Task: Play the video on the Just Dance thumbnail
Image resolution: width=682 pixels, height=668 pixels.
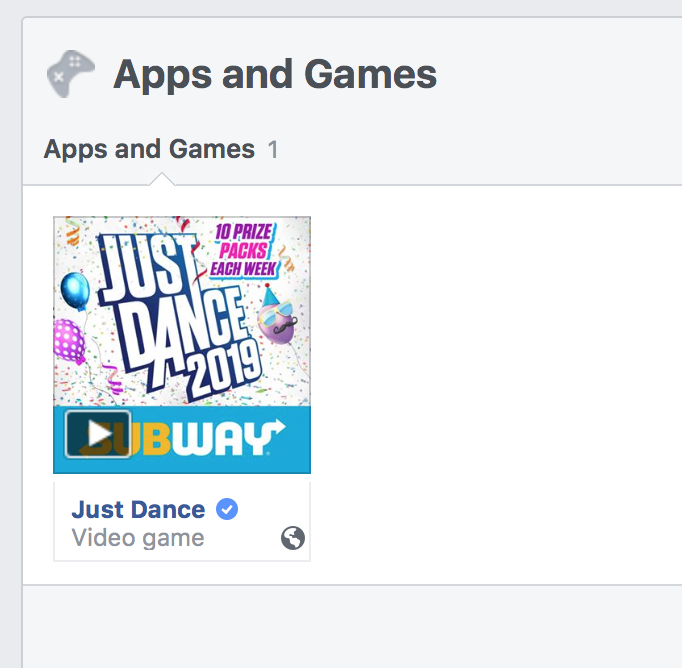Action: 98,434
